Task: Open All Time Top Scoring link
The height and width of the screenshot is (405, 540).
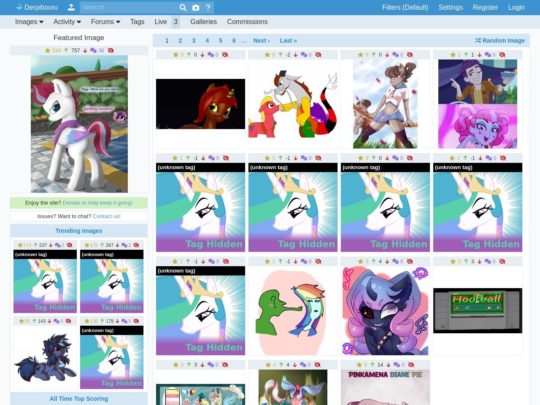Action: [79, 399]
